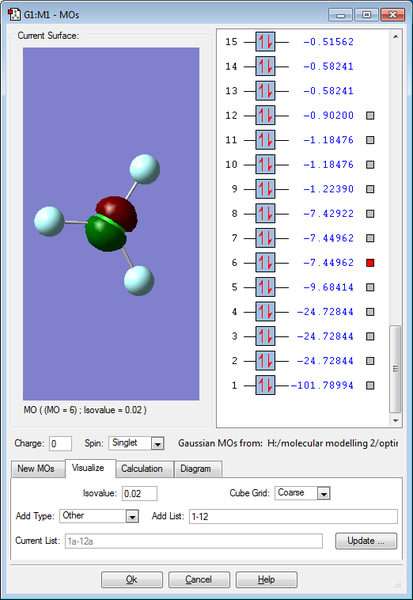Click the electron occupancy box of orbital 8
This screenshot has width=413, height=600.
click(265, 214)
